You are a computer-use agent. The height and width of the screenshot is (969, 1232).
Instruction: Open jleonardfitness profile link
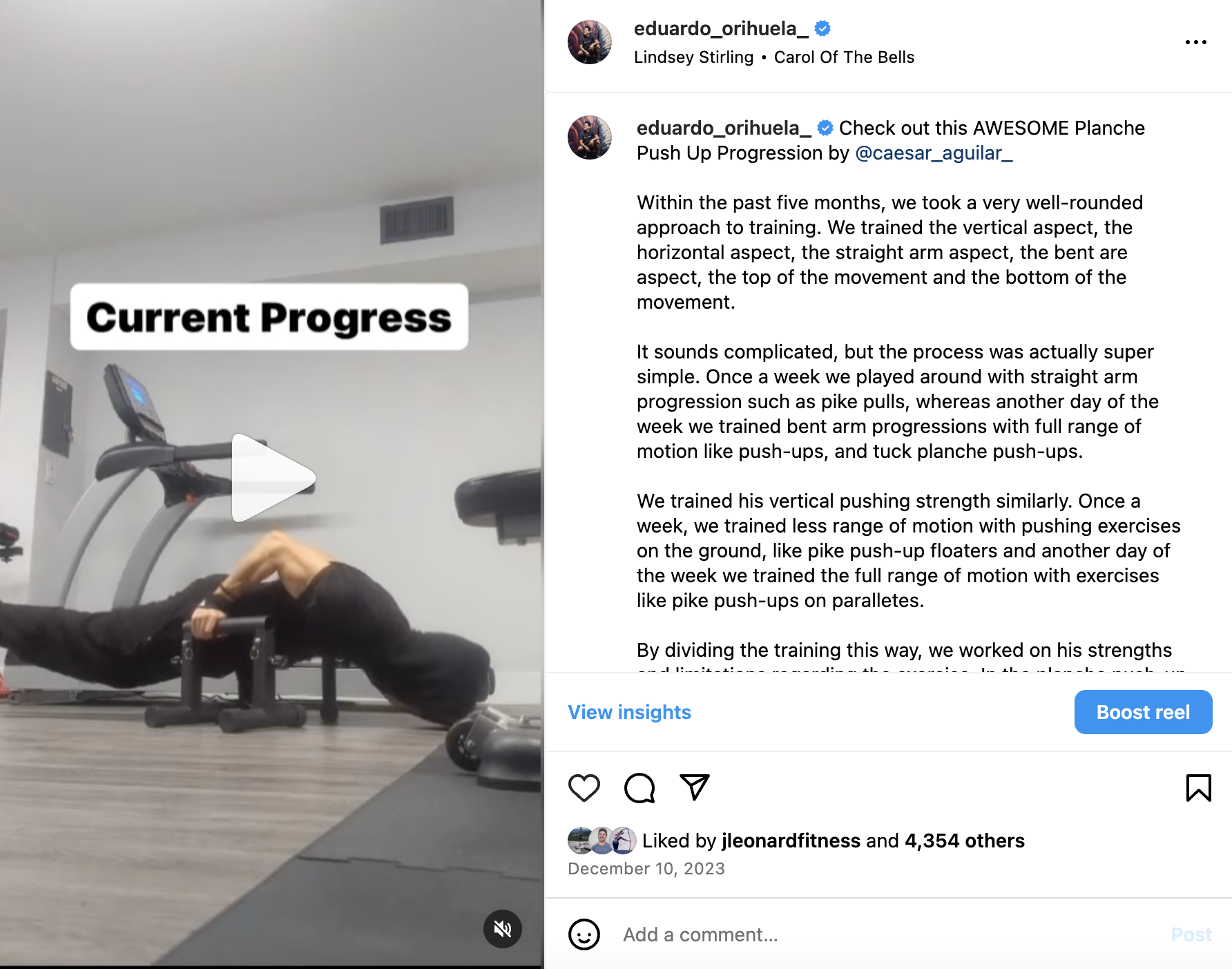pos(791,841)
